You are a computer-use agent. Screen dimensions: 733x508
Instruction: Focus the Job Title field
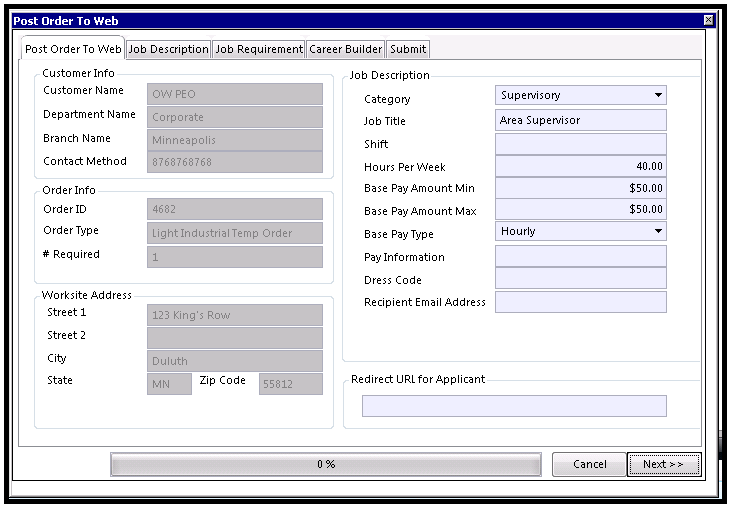click(581, 120)
